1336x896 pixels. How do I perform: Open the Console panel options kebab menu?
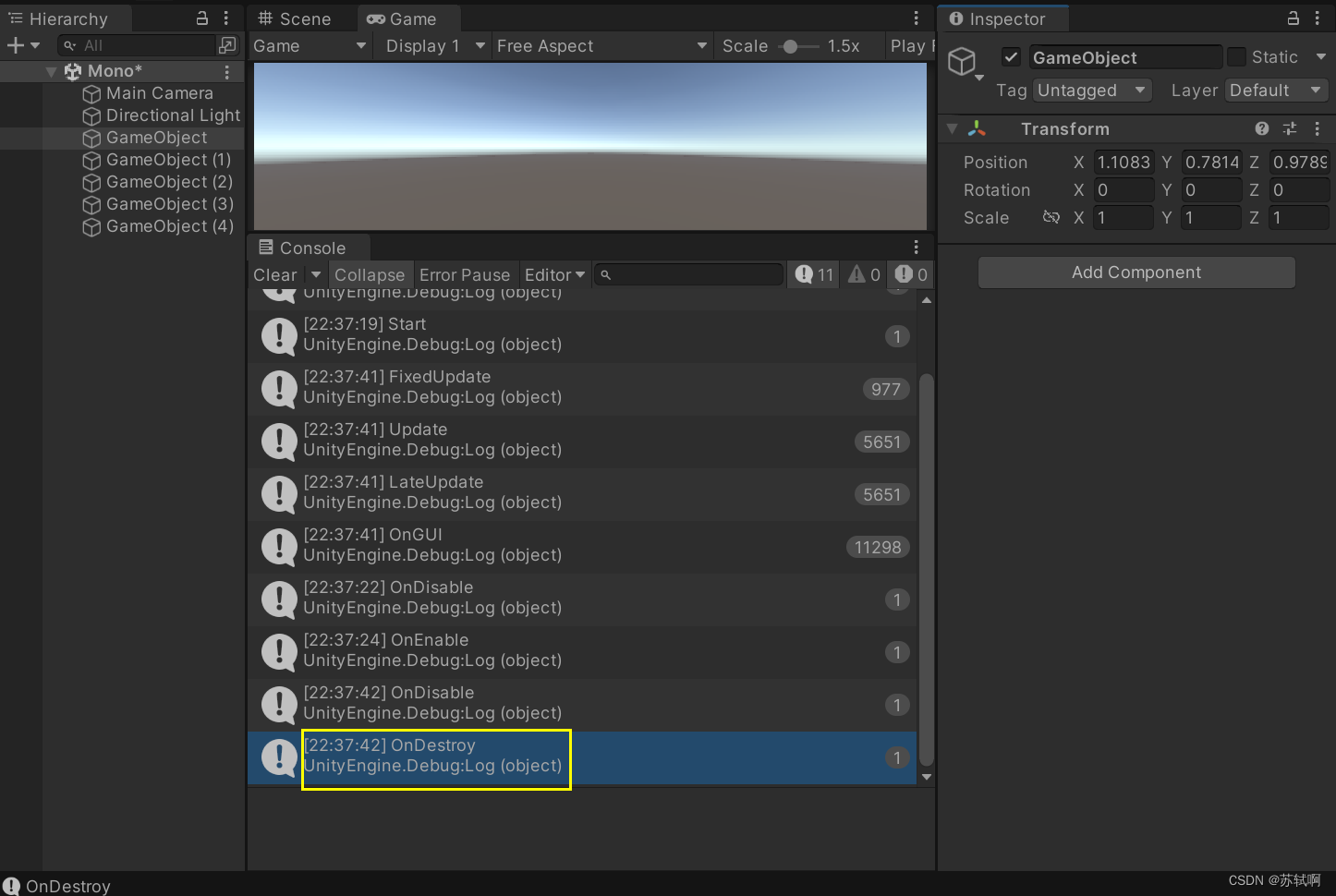tap(916, 247)
